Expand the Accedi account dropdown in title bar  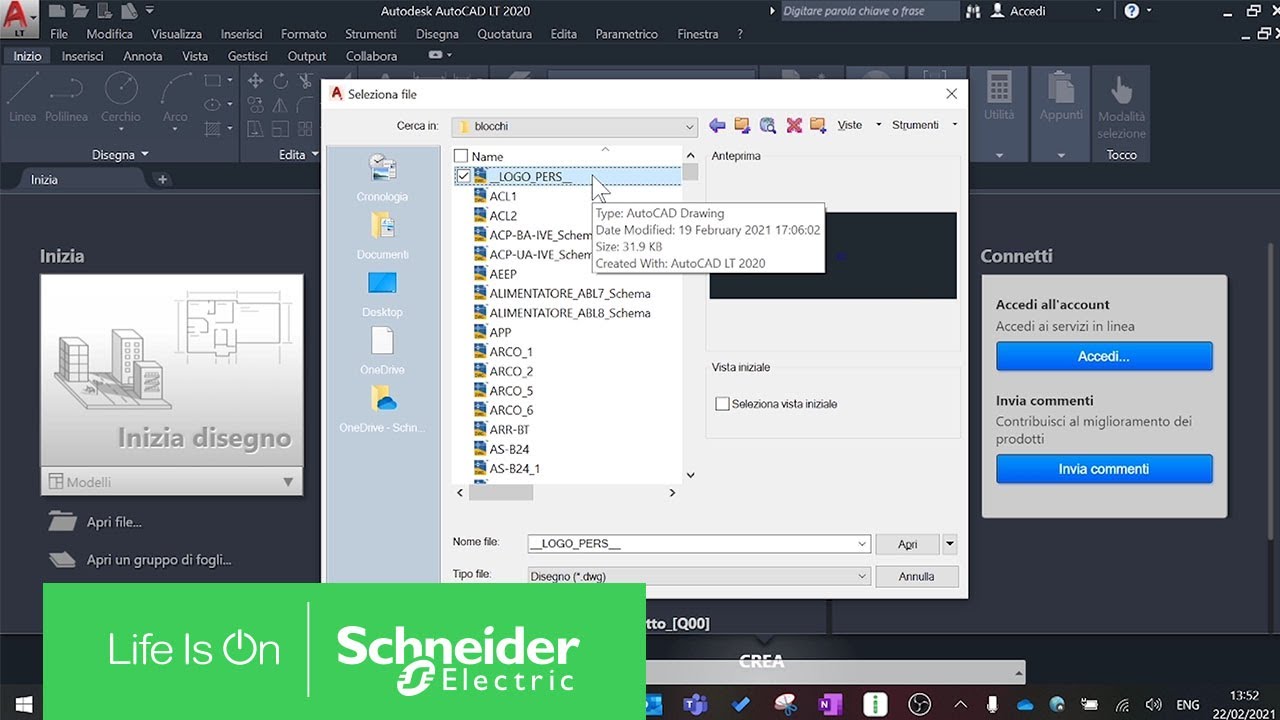click(1098, 11)
